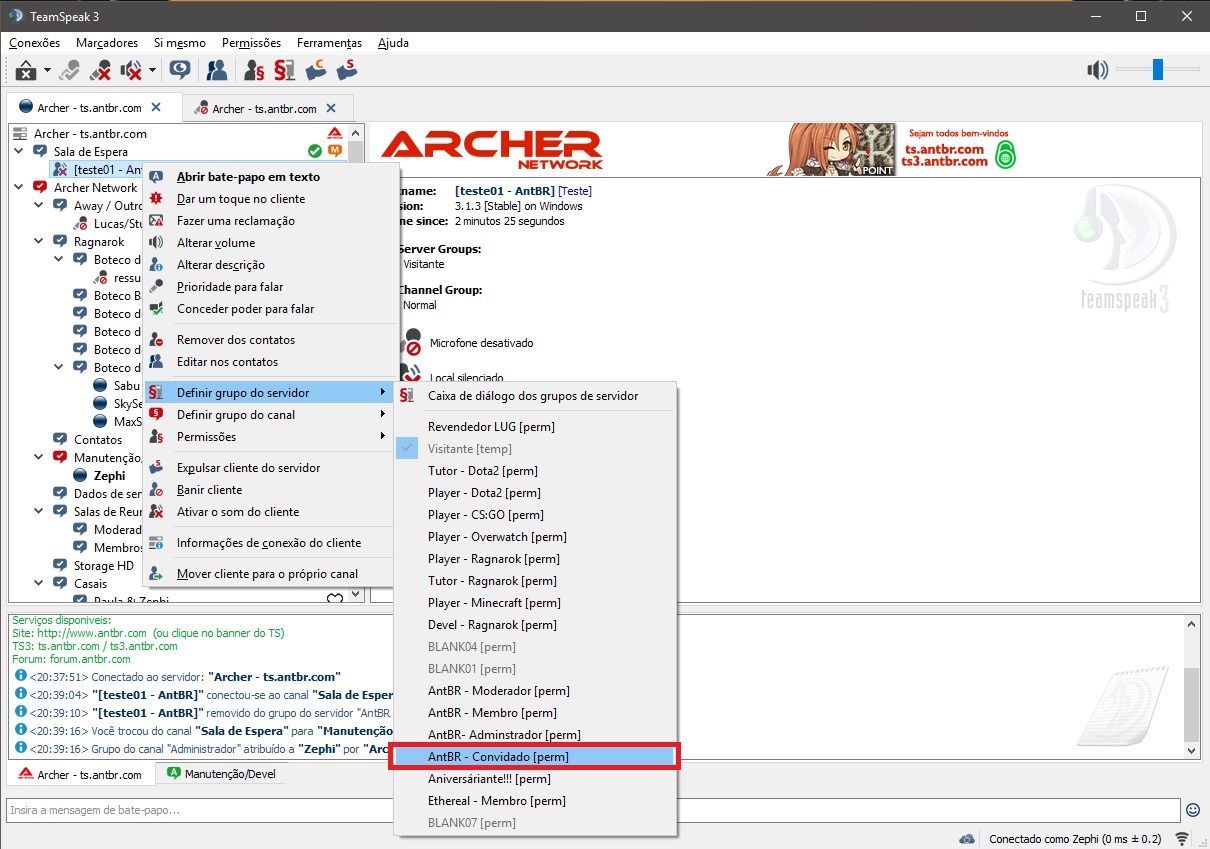
Task: Toggle away status toolbar icon
Action: coord(25,70)
